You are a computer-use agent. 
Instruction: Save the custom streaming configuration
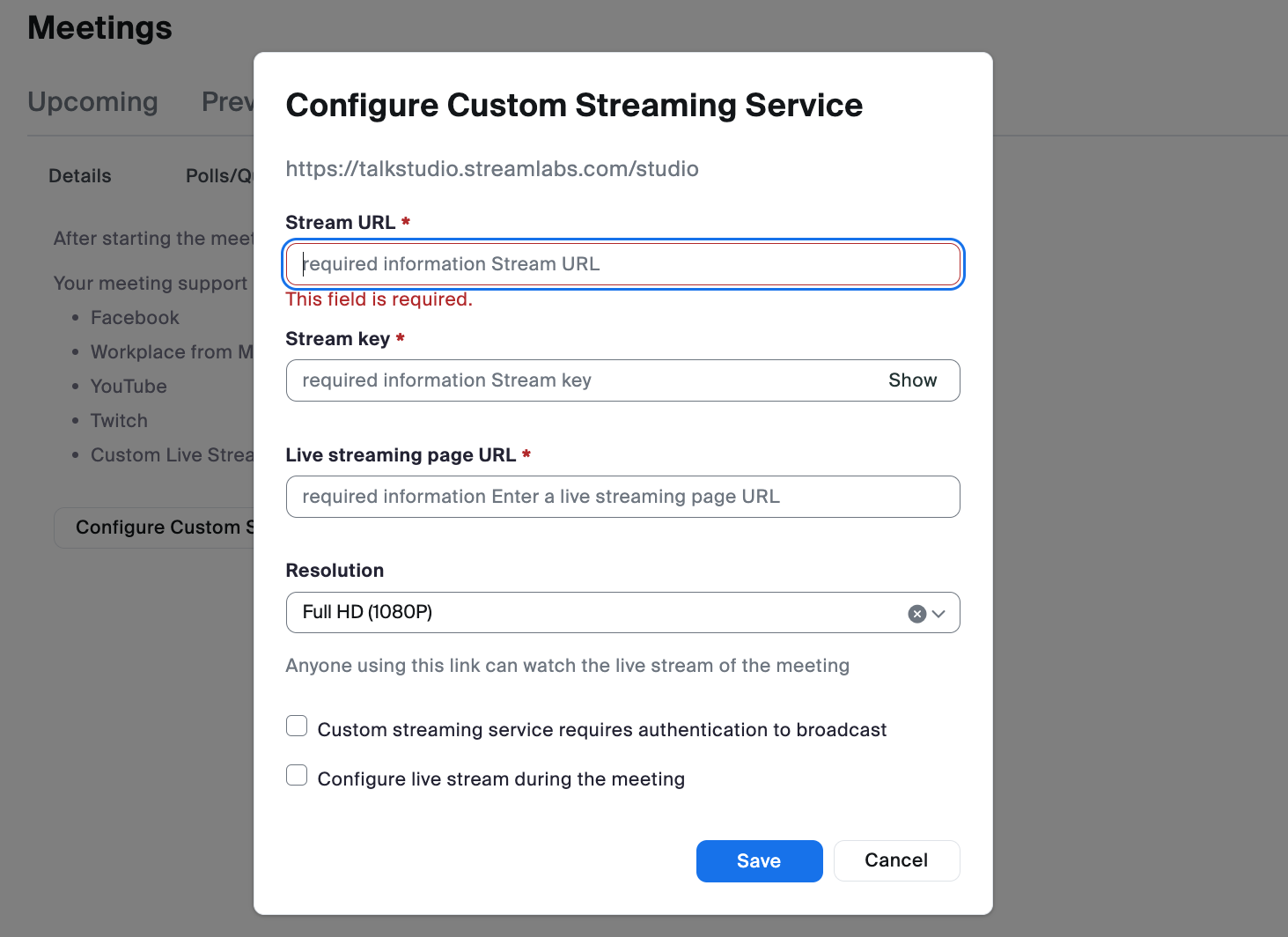point(759,860)
